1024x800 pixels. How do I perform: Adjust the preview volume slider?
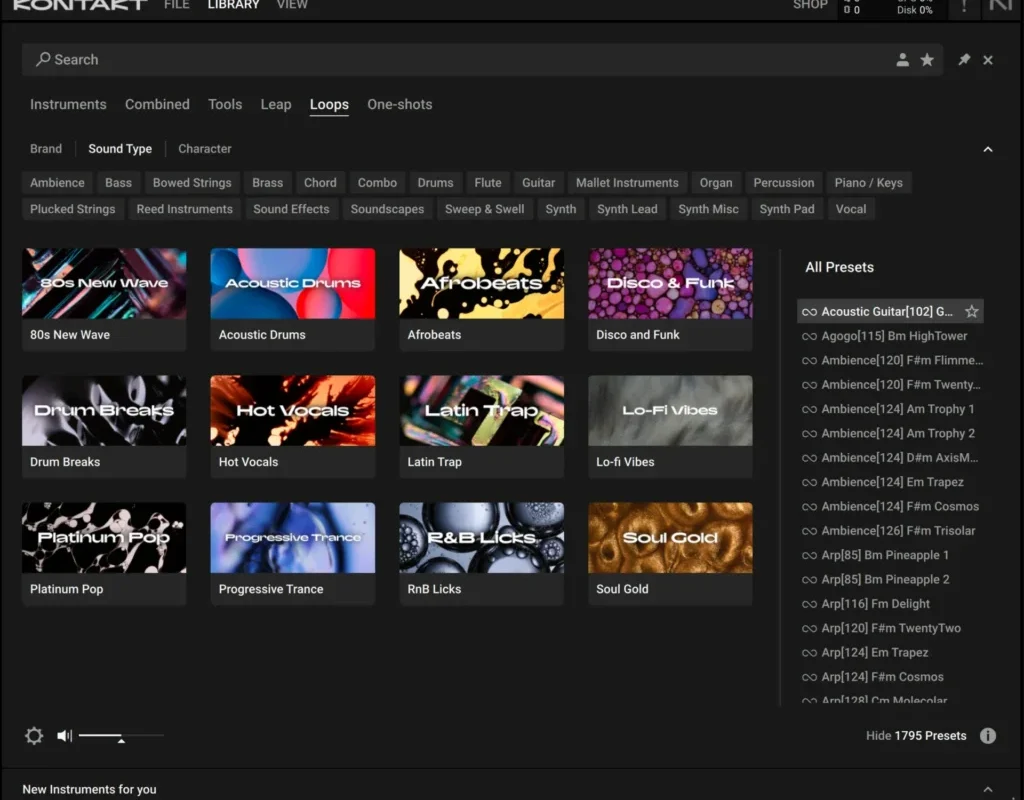click(121, 736)
